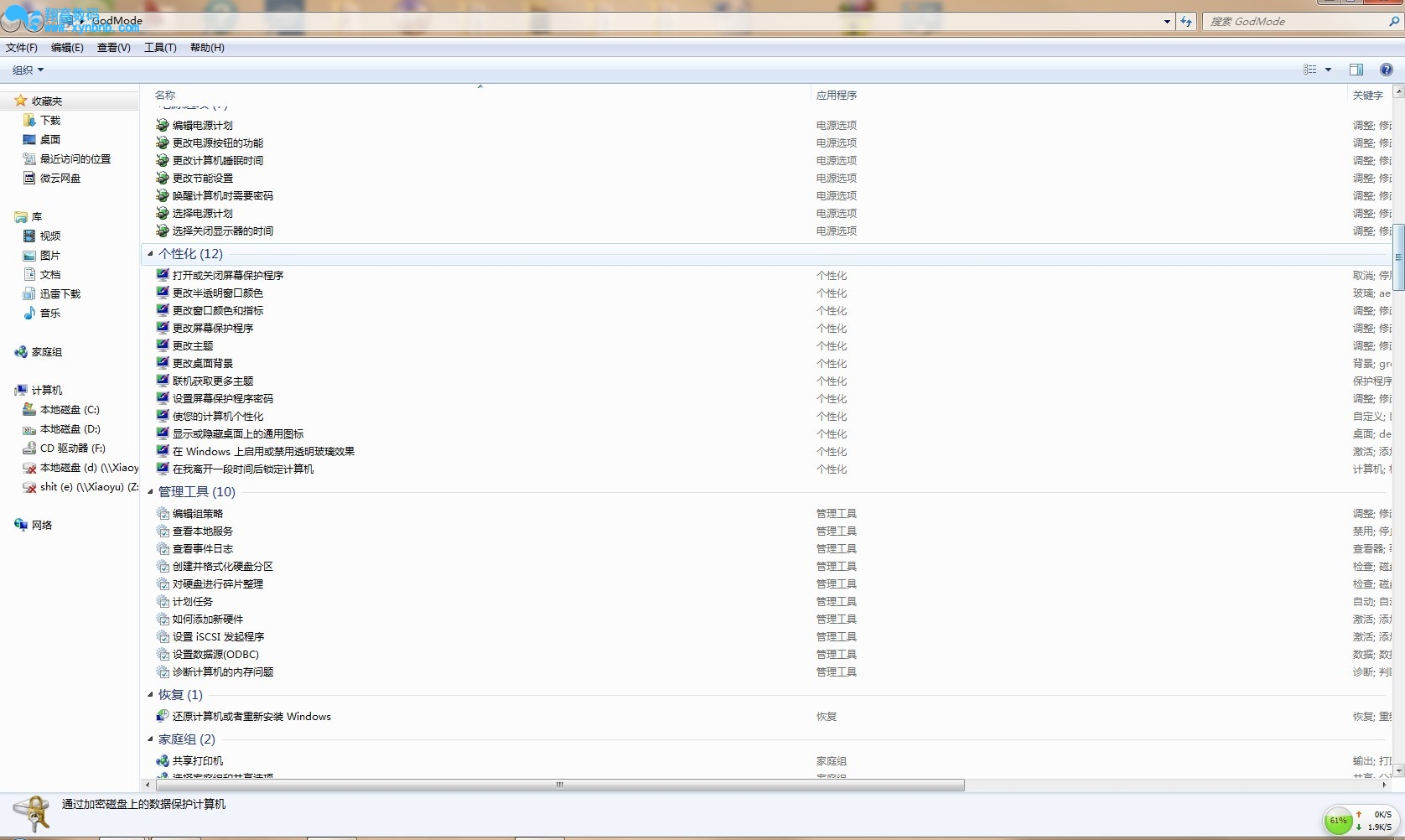Select 唤醒计算机时需要密码 entry

[x=223, y=195]
